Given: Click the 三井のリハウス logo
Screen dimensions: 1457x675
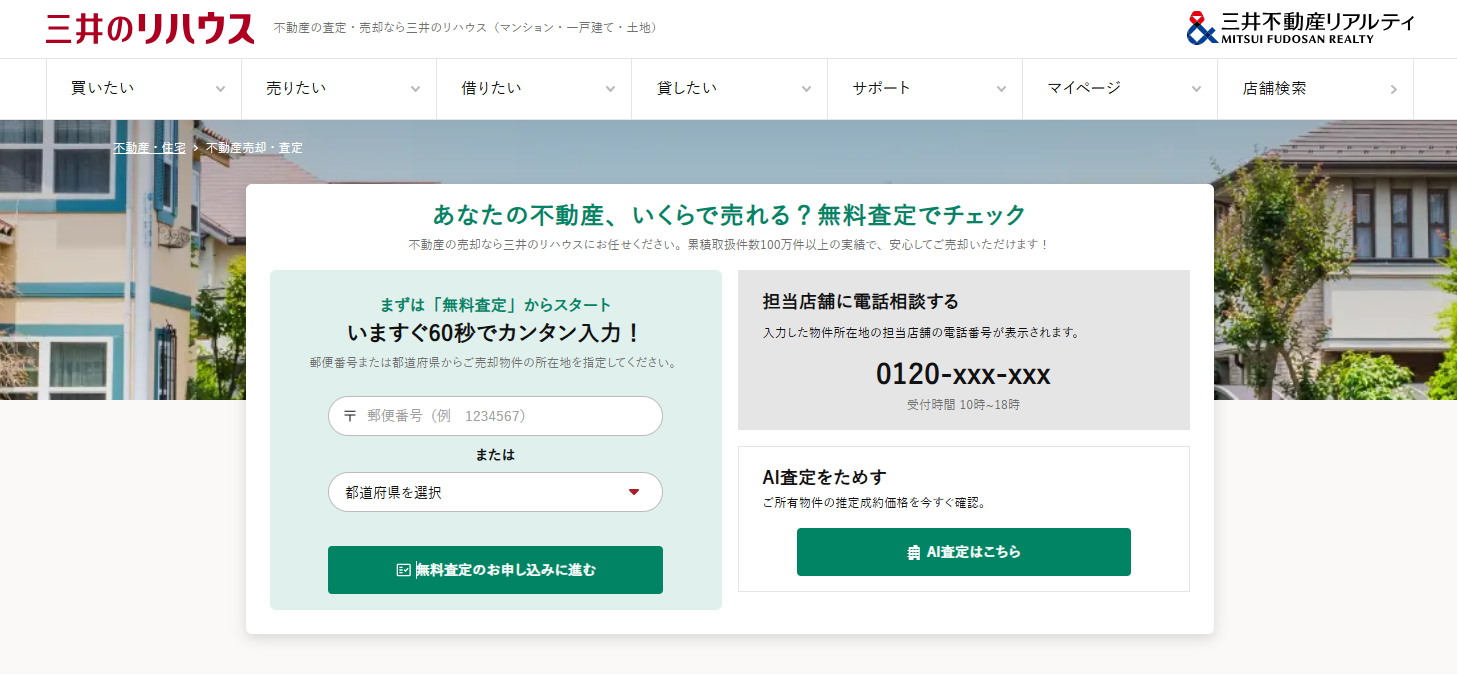Looking at the screenshot, I should 151,28.
